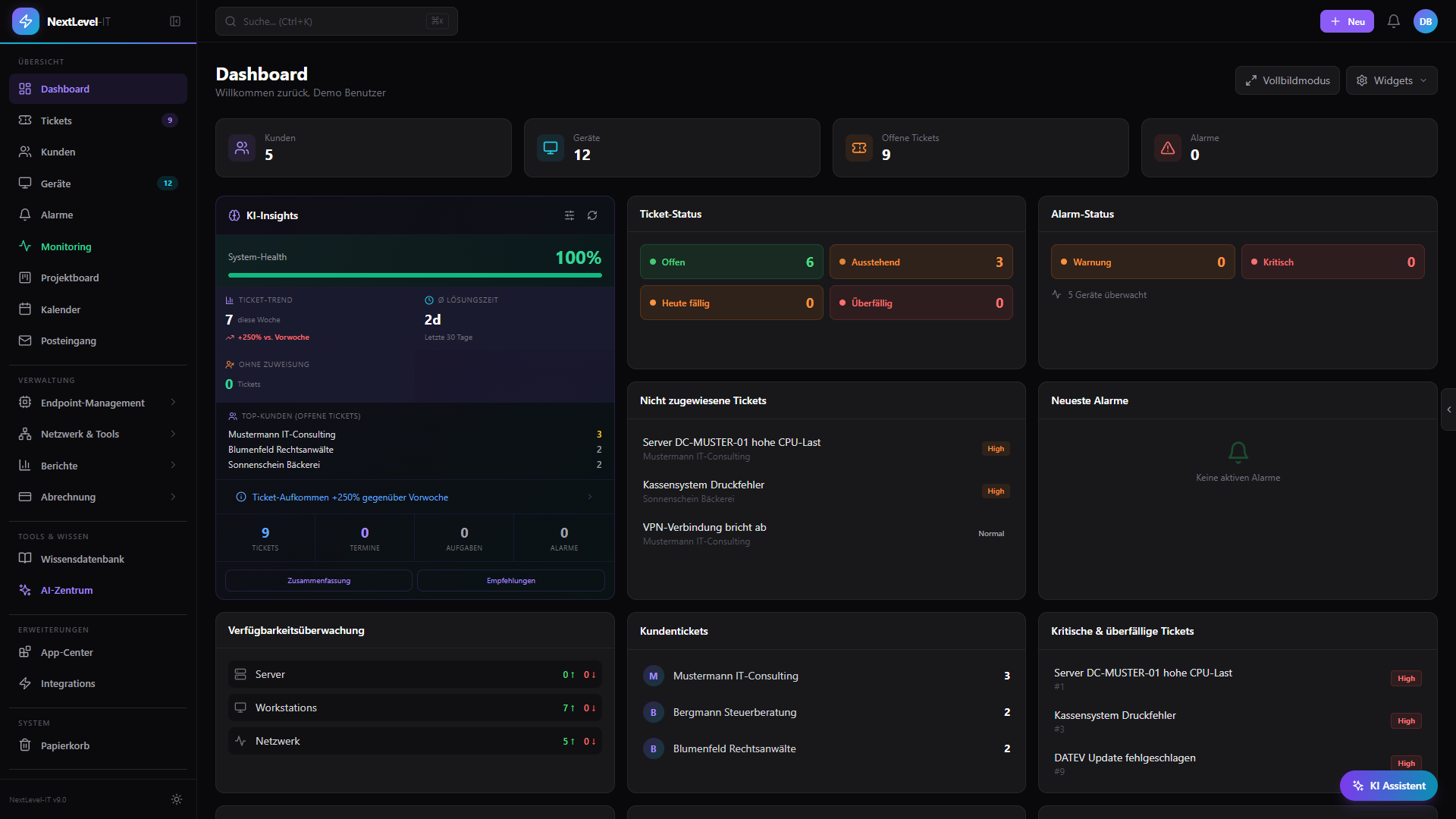Click the Vollbildmodus button
The image size is (1456, 819).
[x=1287, y=80]
